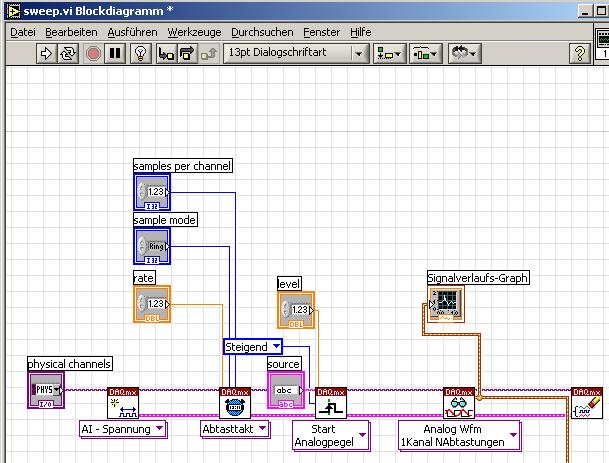Open the Bearbeiten menu

[x=71, y=32]
